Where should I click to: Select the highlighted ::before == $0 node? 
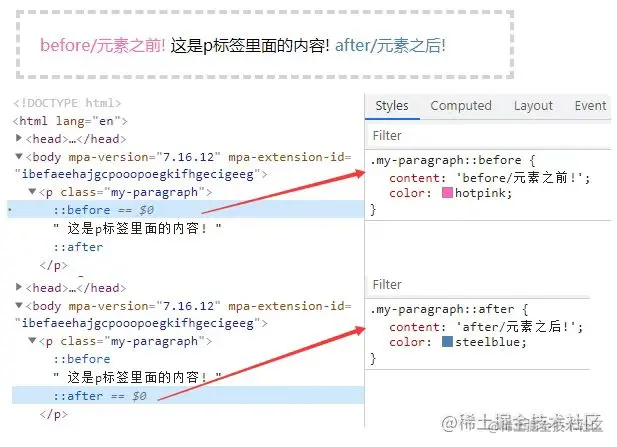point(186,209)
